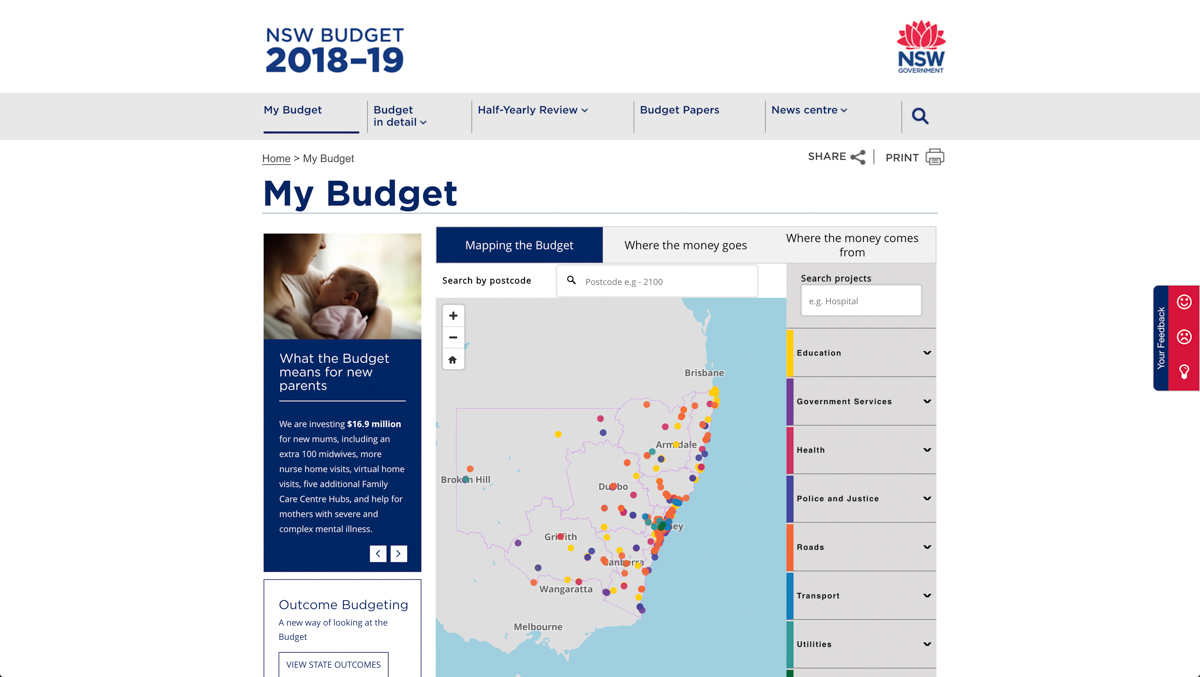Screen dimensions: 1200x677
Task: Give happy smiley feedback
Action: click(x=1184, y=302)
